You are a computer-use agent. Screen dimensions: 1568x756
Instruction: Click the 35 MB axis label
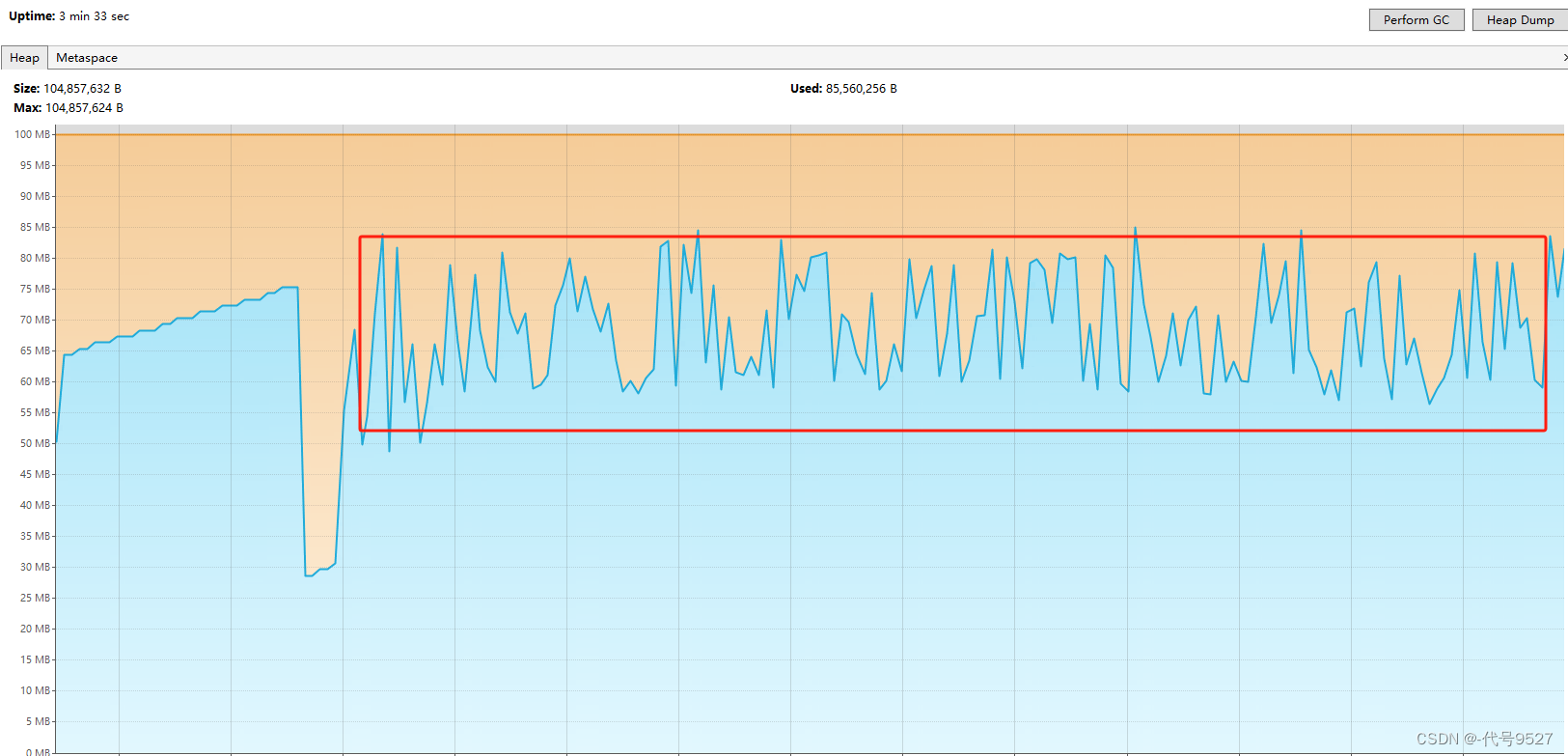point(35,536)
